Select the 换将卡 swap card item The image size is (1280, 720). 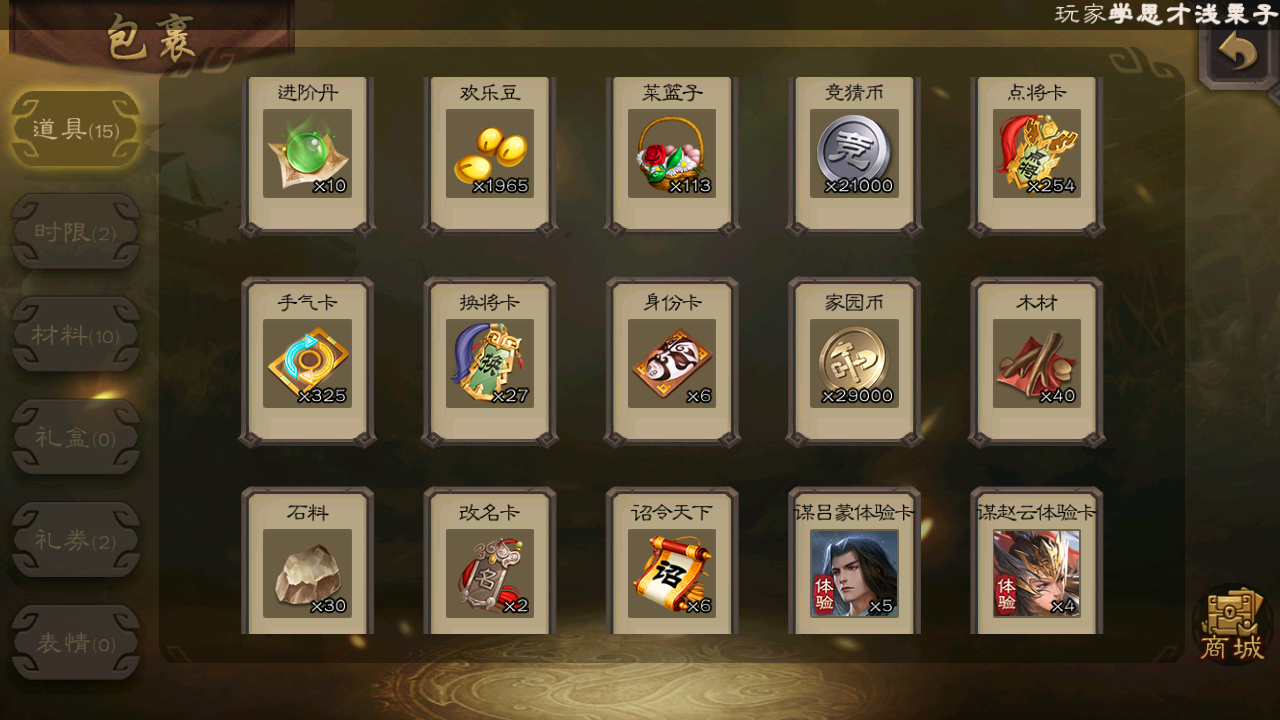click(x=489, y=363)
